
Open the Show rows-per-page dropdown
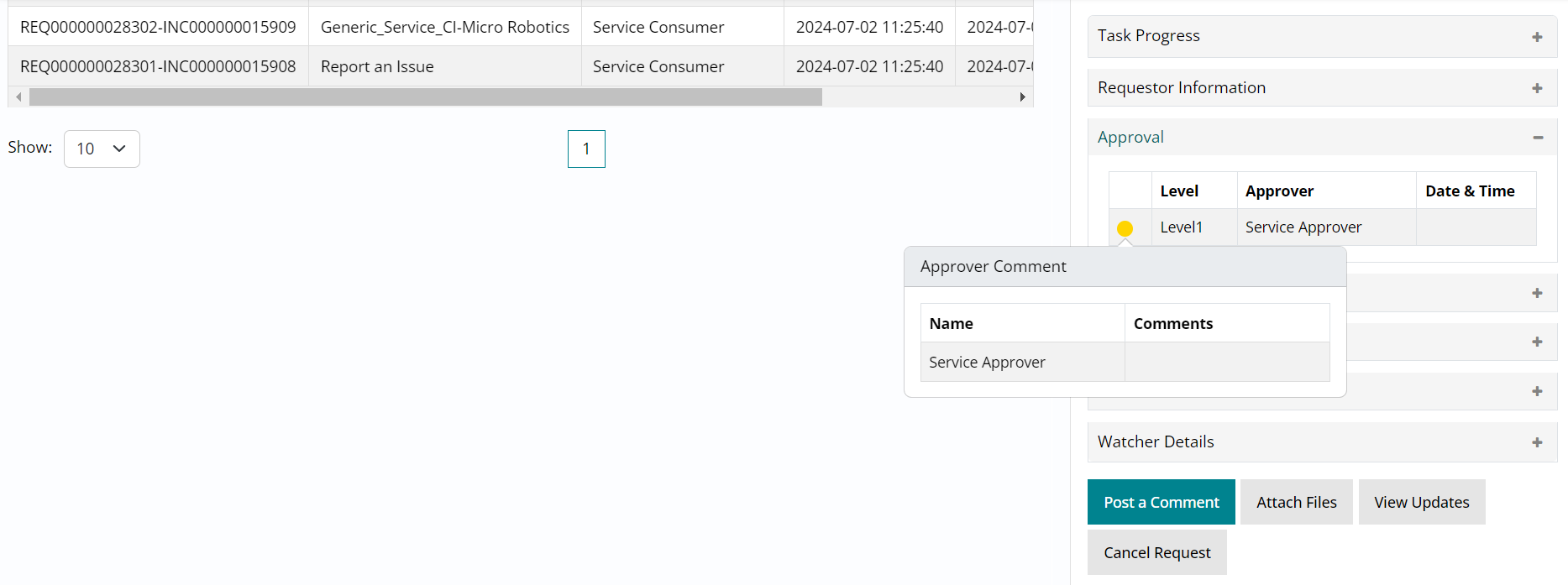coord(102,149)
